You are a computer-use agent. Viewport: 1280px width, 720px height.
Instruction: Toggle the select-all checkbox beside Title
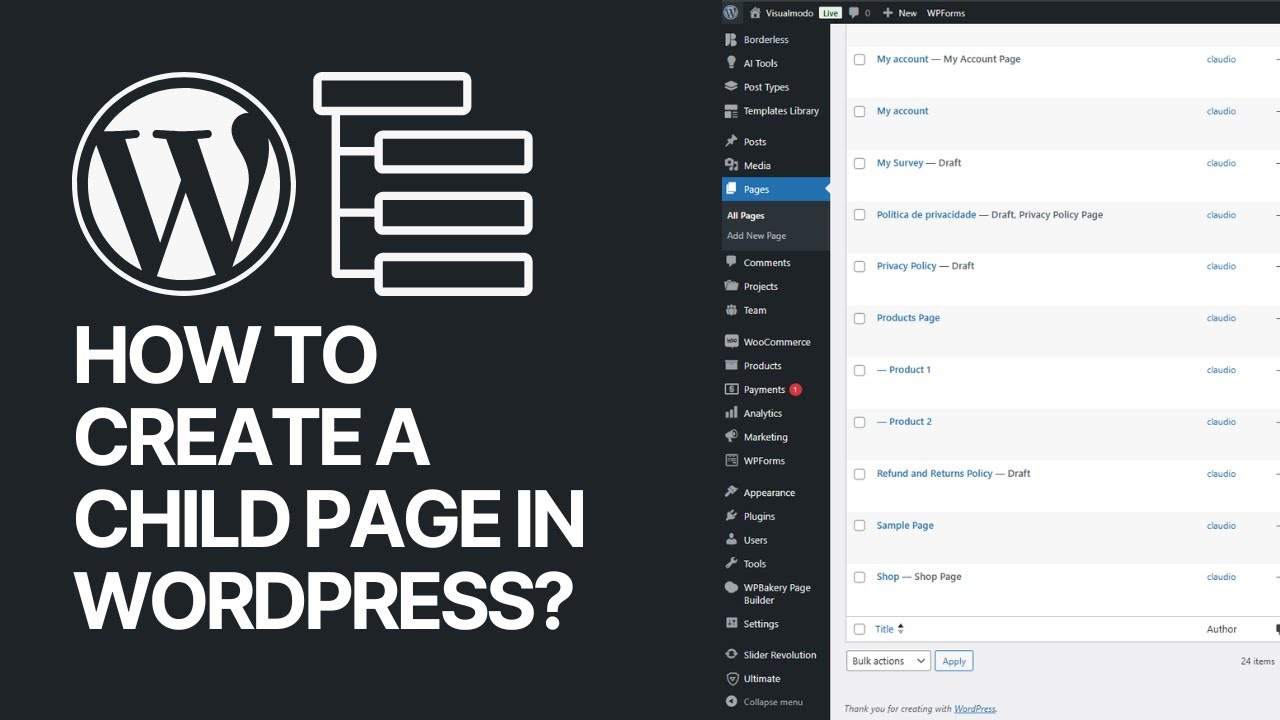[x=859, y=629]
